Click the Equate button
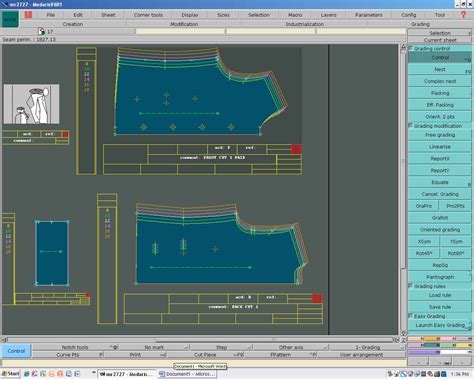The height and width of the screenshot is (379, 474). (440, 182)
